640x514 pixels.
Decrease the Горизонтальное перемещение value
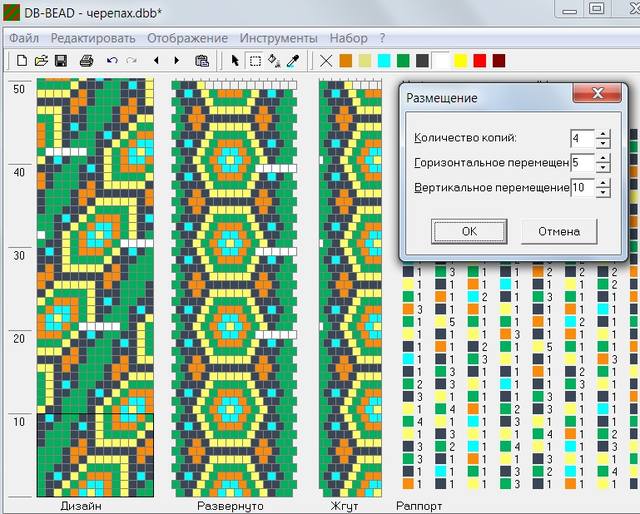tap(603, 168)
